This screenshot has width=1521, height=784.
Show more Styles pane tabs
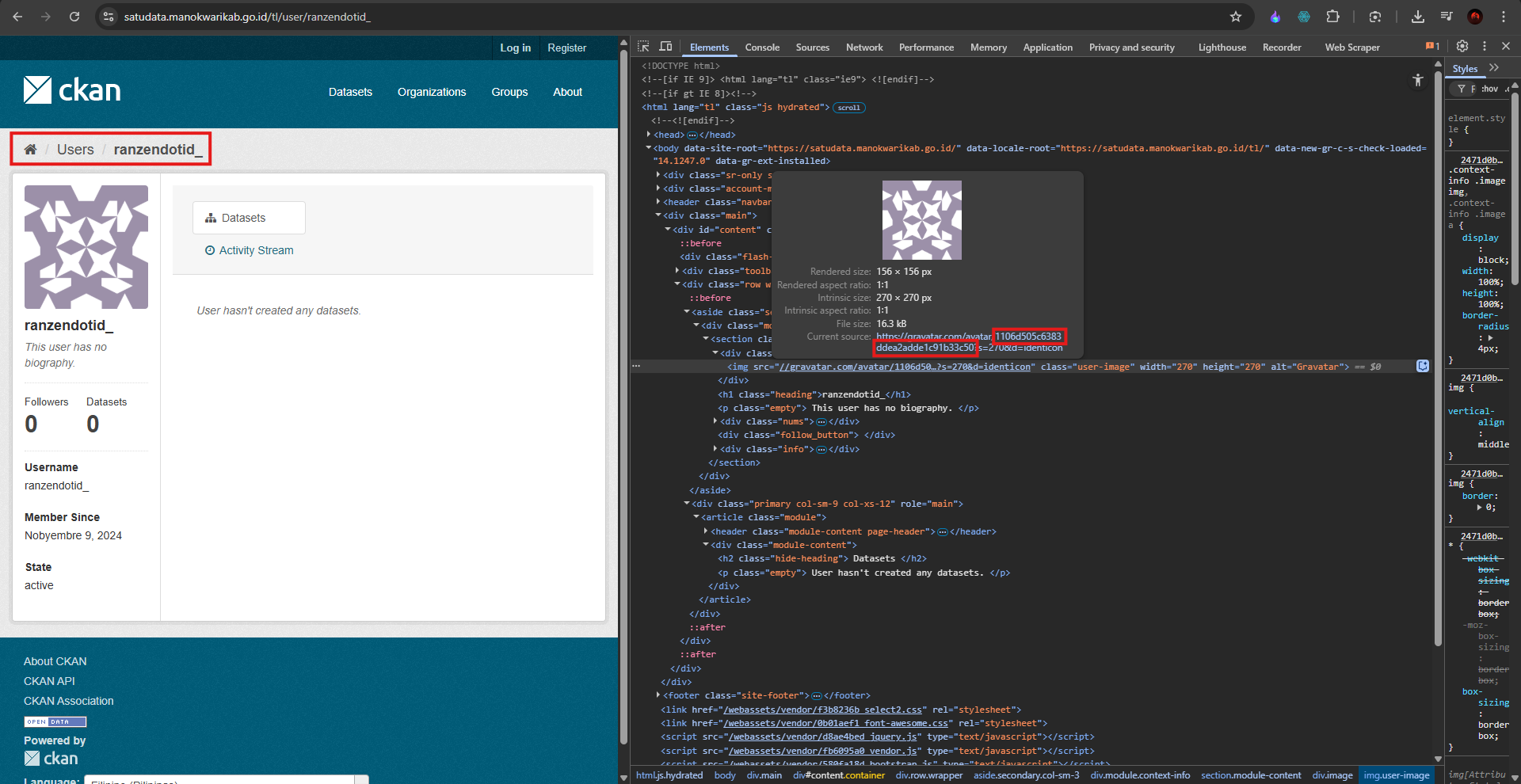click(x=1494, y=68)
